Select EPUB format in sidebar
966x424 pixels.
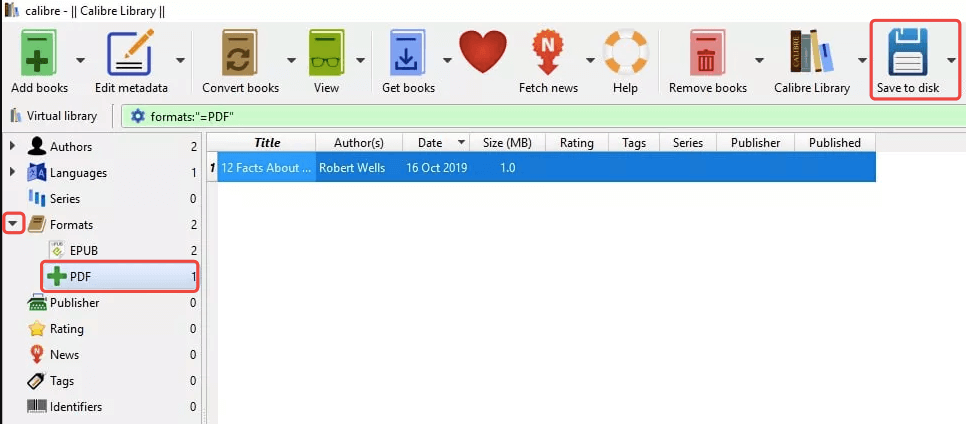(84, 250)
